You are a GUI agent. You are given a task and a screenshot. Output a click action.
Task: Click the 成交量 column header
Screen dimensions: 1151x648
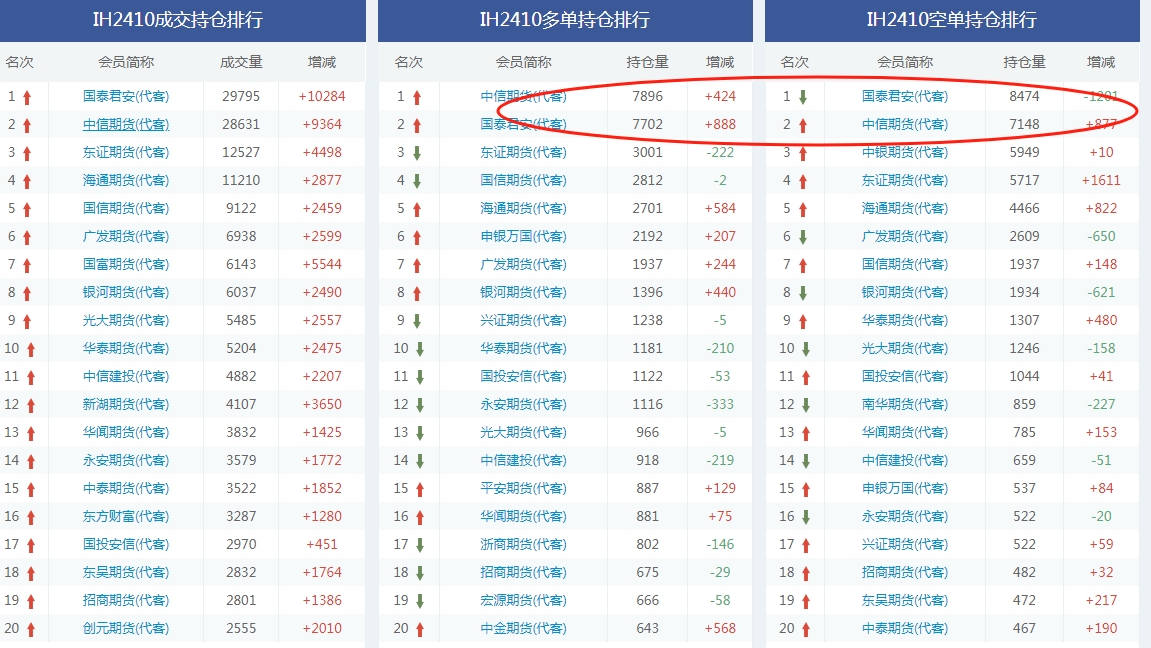(241, 62)
